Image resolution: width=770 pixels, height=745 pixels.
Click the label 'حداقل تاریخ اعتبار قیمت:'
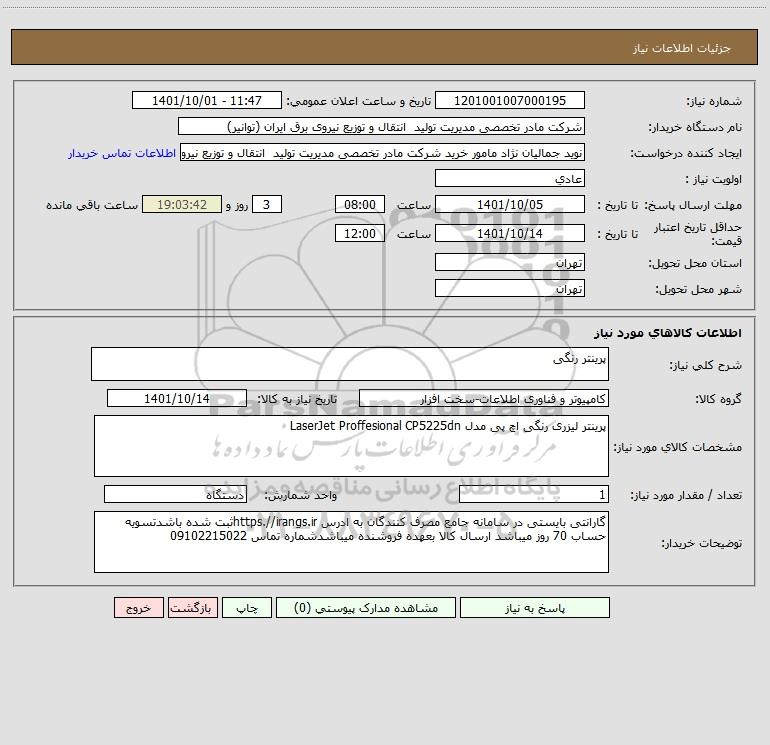(698, 234)
